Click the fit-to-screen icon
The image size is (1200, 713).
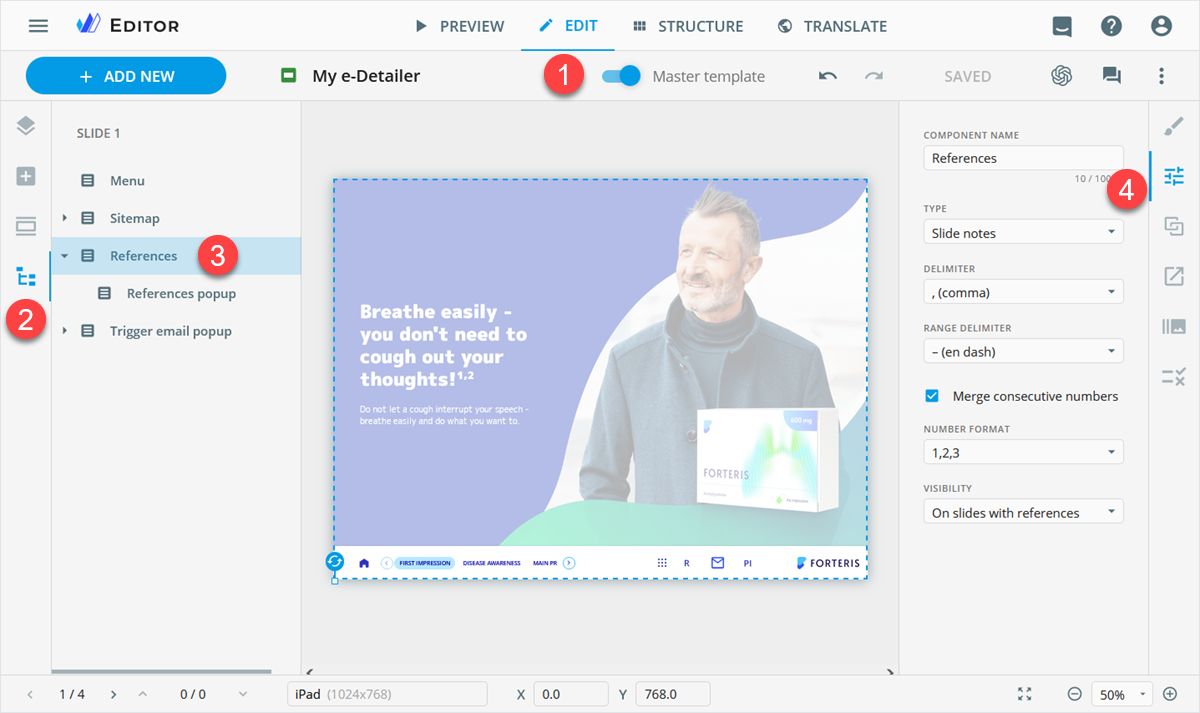1024,694
